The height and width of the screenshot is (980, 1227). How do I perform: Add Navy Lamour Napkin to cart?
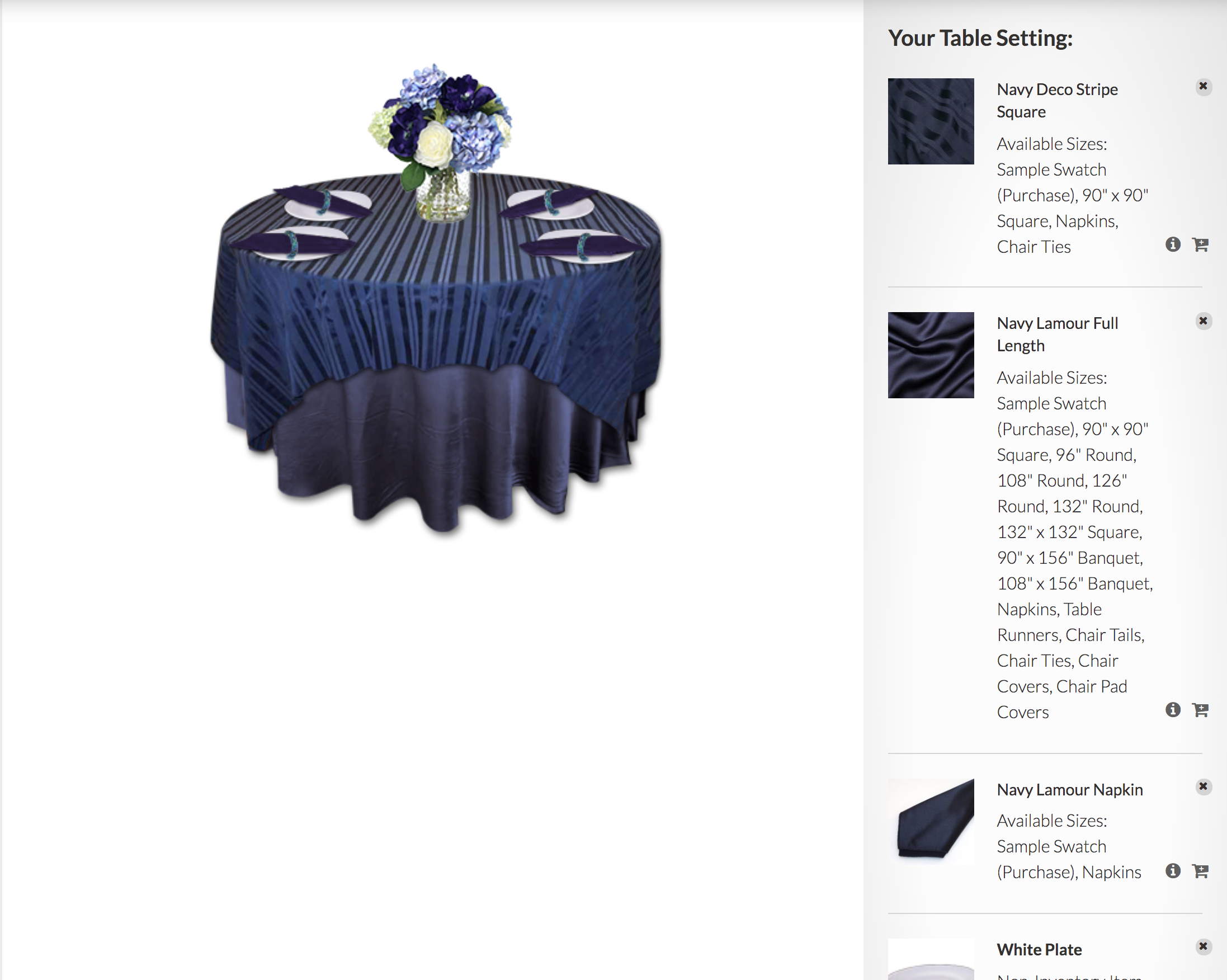pos(1200,871)
